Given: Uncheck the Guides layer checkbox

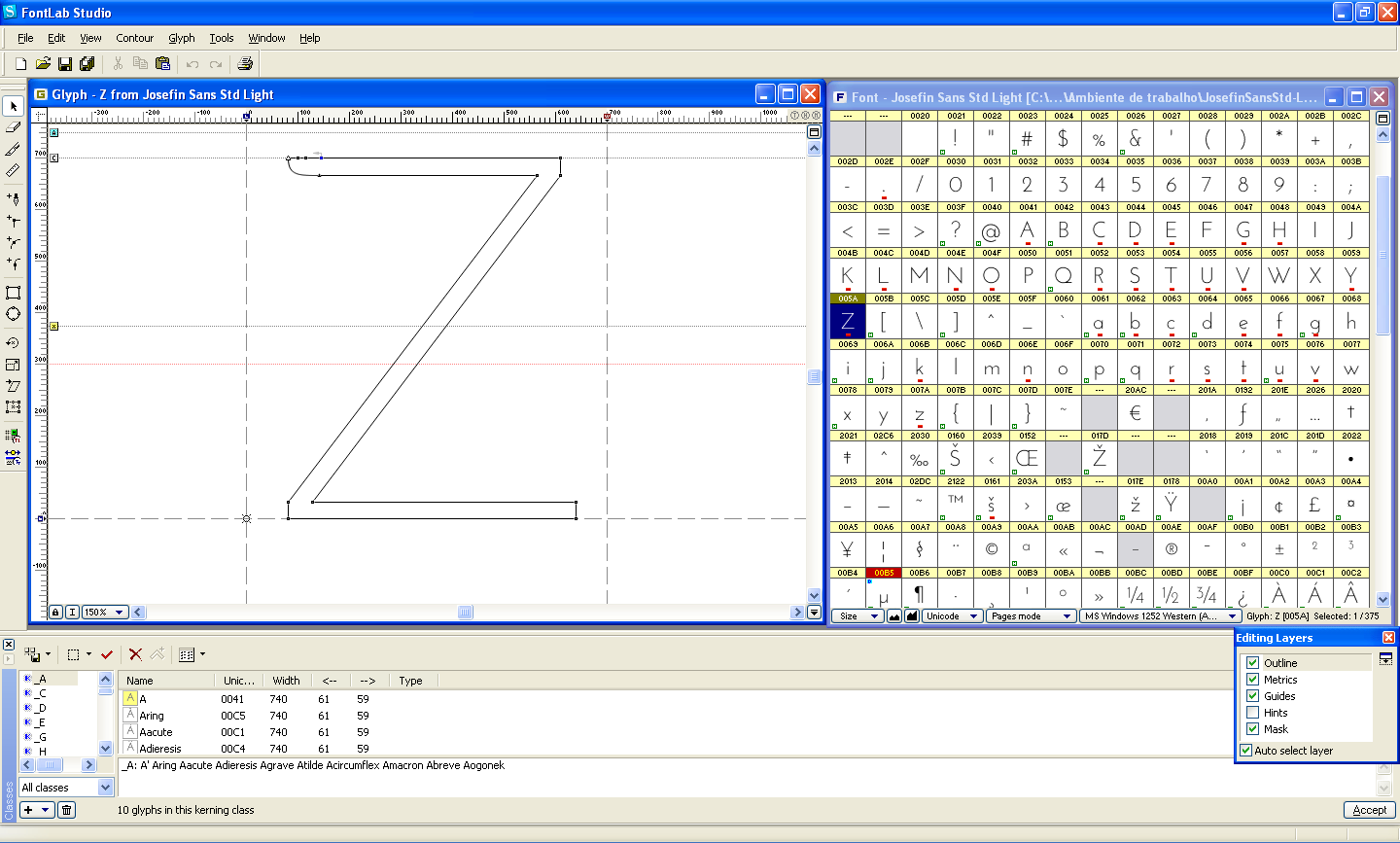Looking at the screenshot, I should click(1253, 696).
